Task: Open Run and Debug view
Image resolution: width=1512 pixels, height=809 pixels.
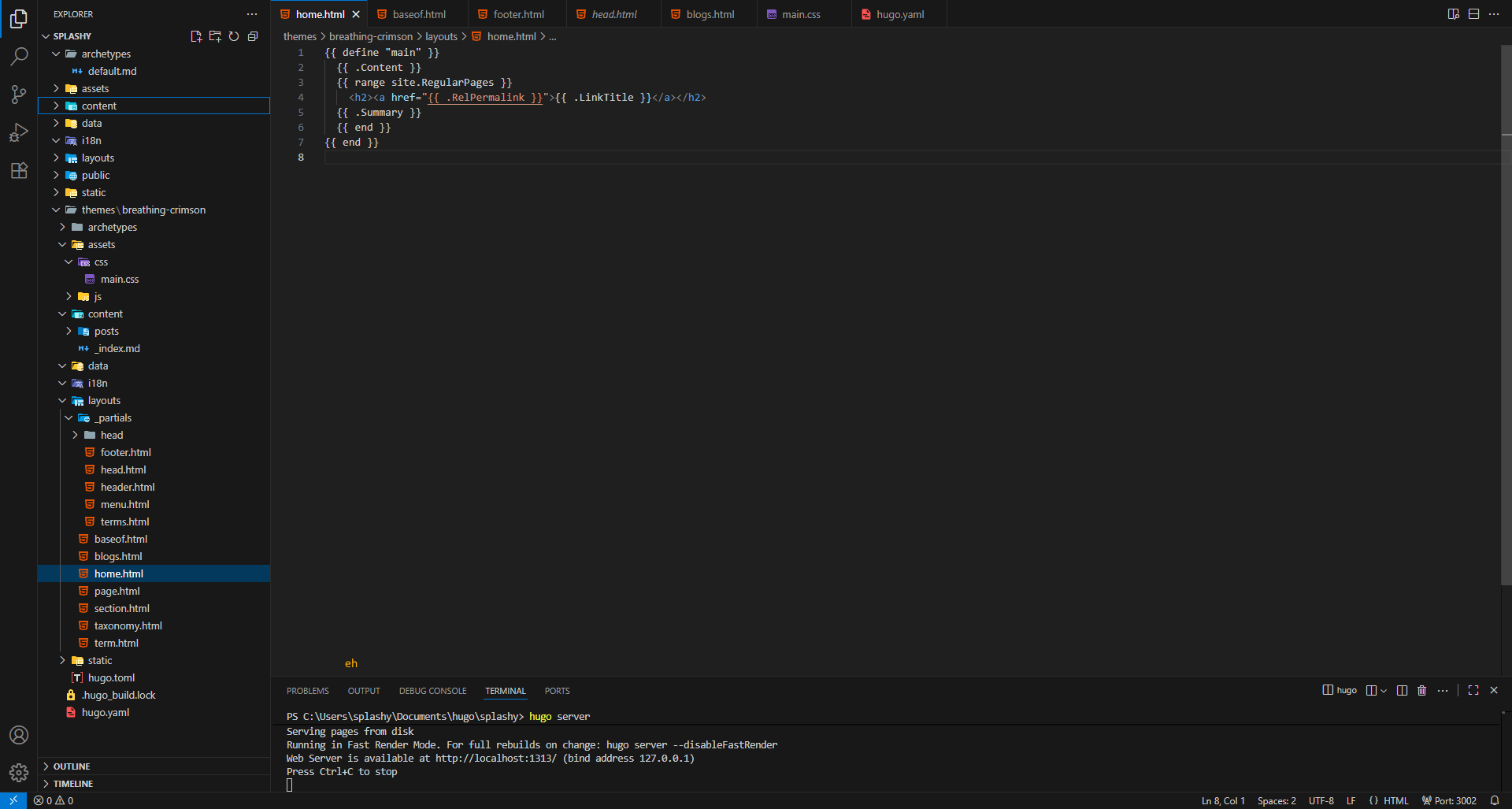Action: click(x=19, y=132)
